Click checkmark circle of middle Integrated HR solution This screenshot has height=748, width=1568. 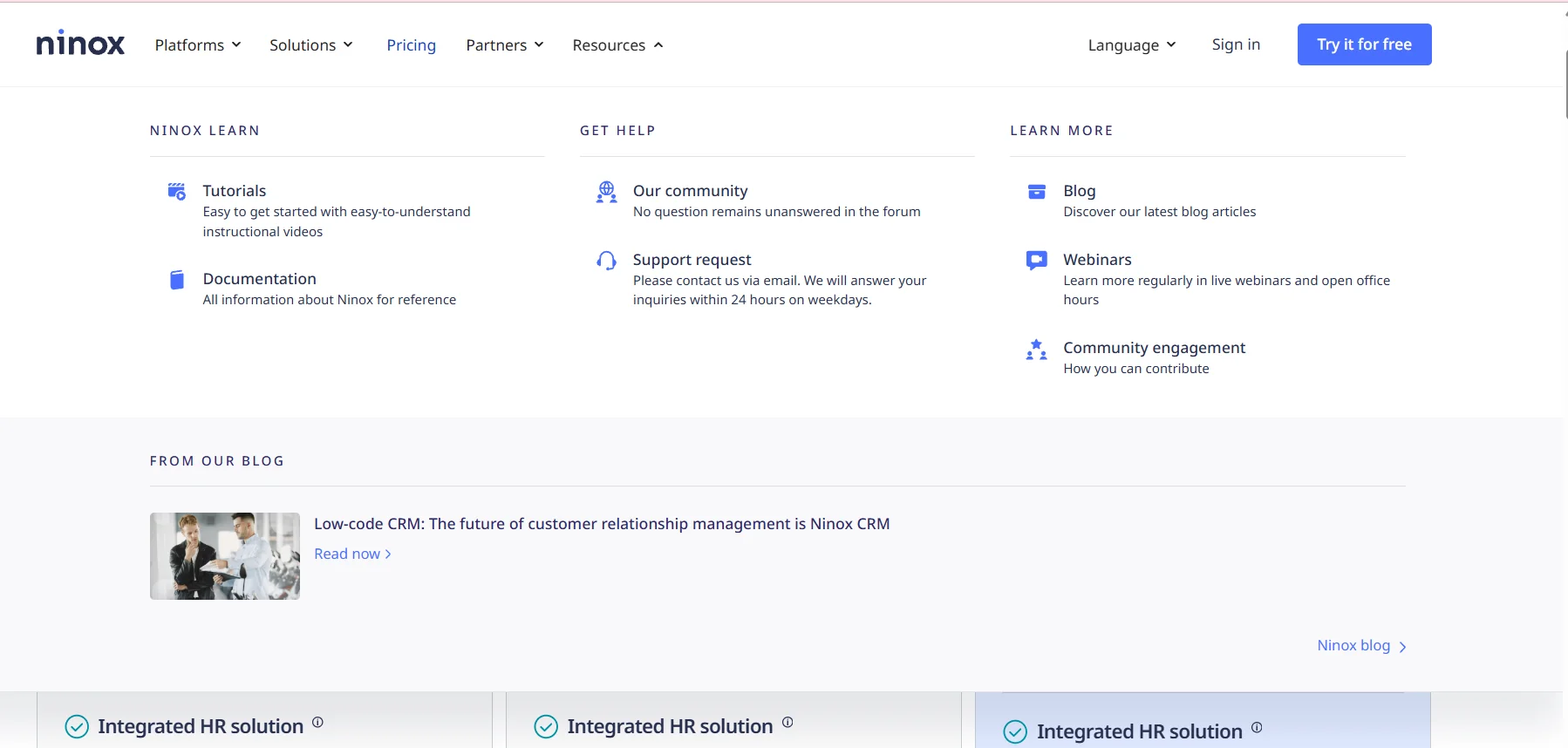(546, 726)
